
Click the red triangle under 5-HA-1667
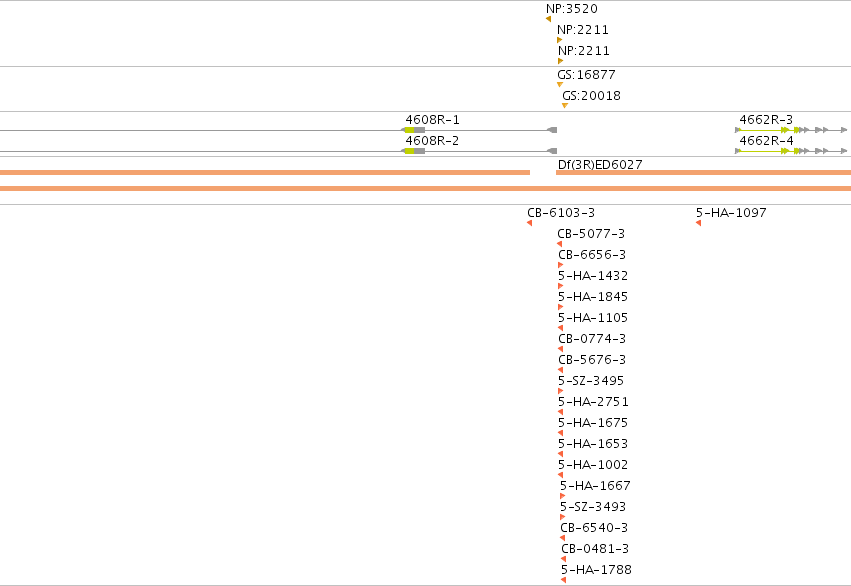click(x=562, y=496)
